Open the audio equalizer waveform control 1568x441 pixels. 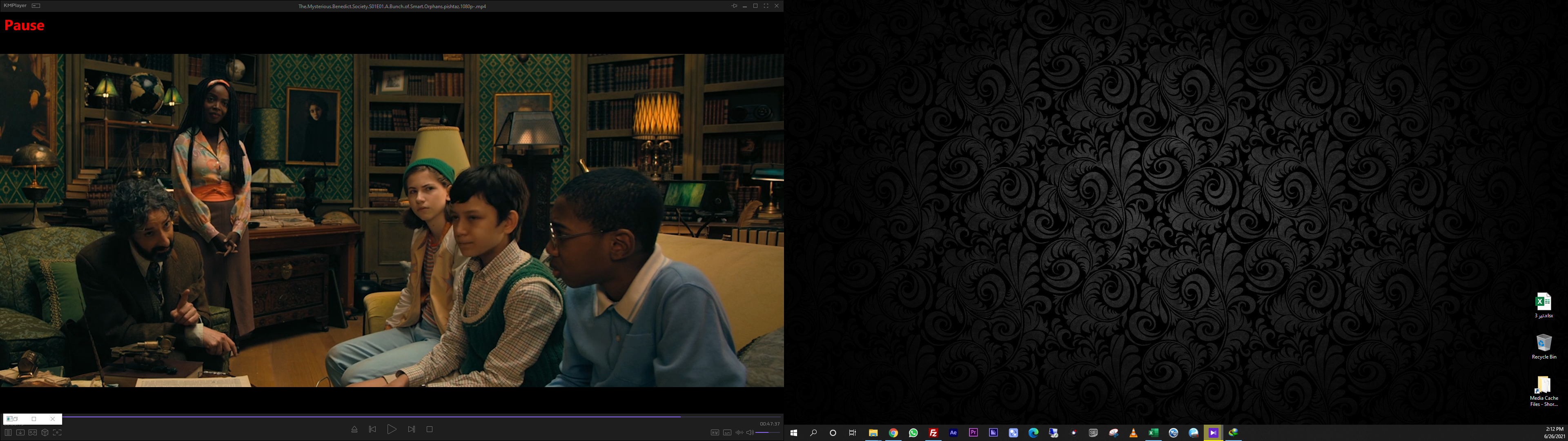coord(739,432)
